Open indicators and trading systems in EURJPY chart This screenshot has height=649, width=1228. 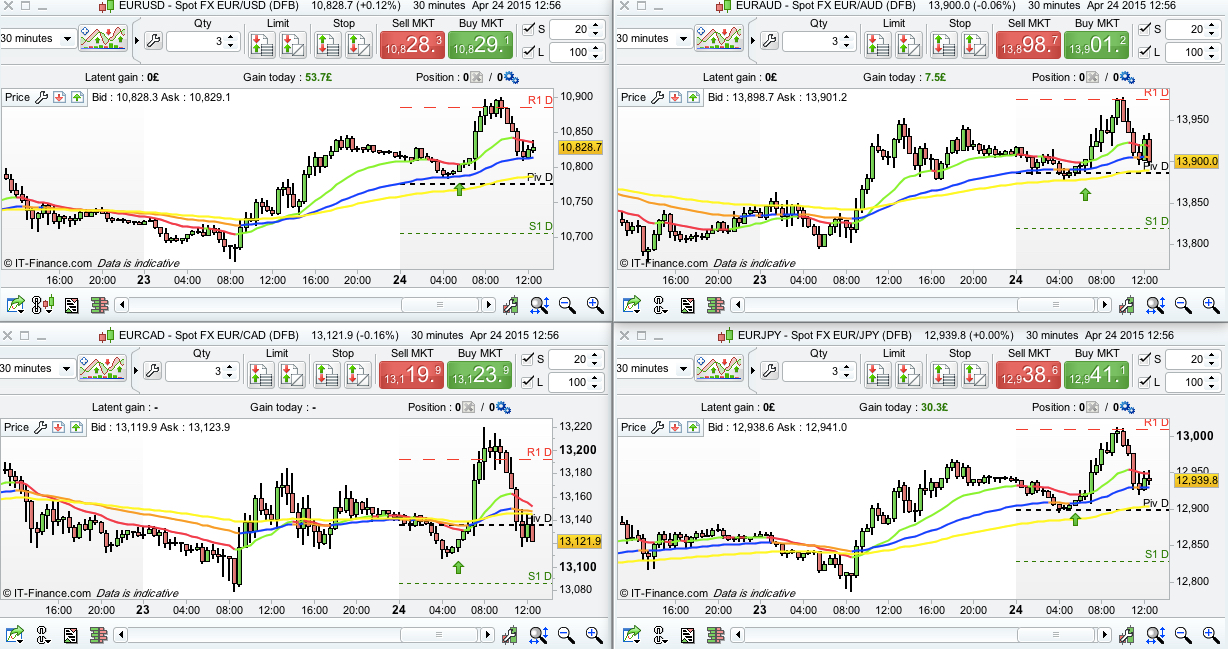[x=720, y=370]
